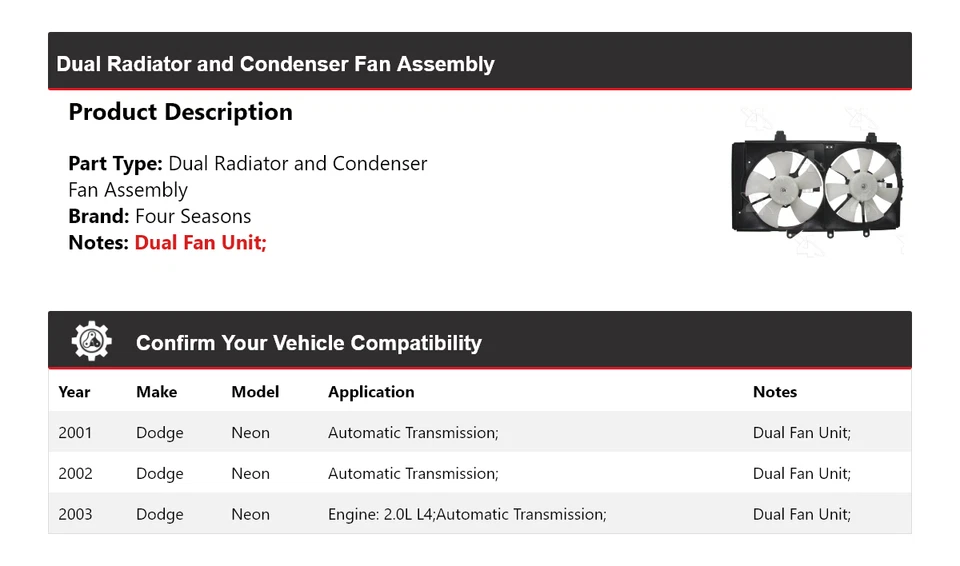Screen dimensions: 960x566
Task: Click the Year column header
Action: point(74,392)
